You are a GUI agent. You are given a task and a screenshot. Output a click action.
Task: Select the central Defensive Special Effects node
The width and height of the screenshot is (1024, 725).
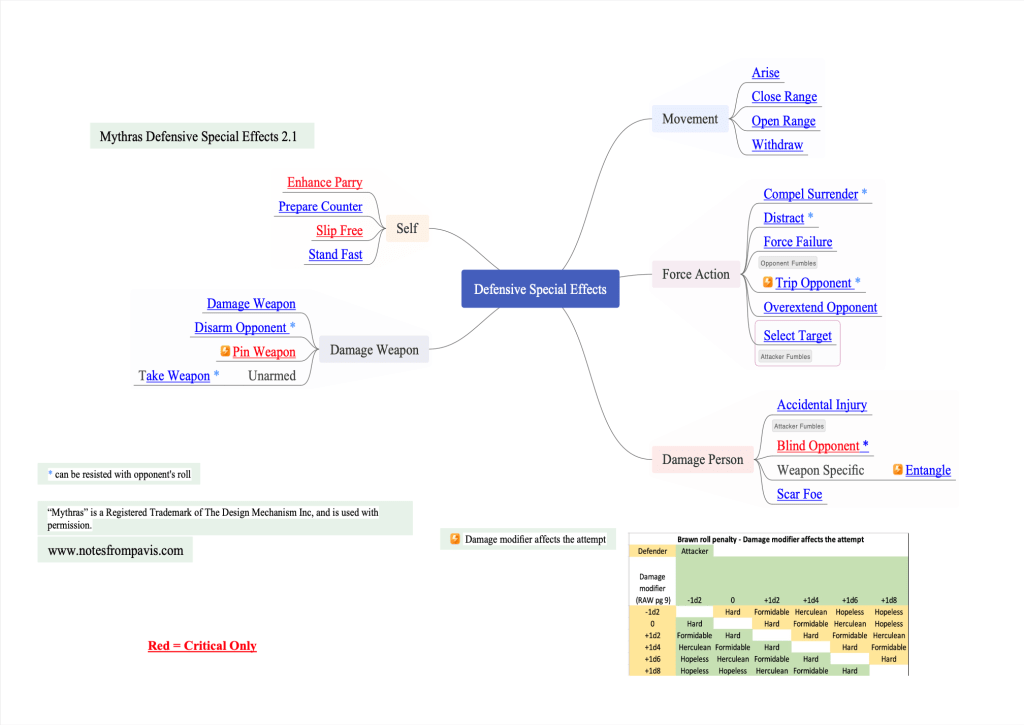pos(540,289)
